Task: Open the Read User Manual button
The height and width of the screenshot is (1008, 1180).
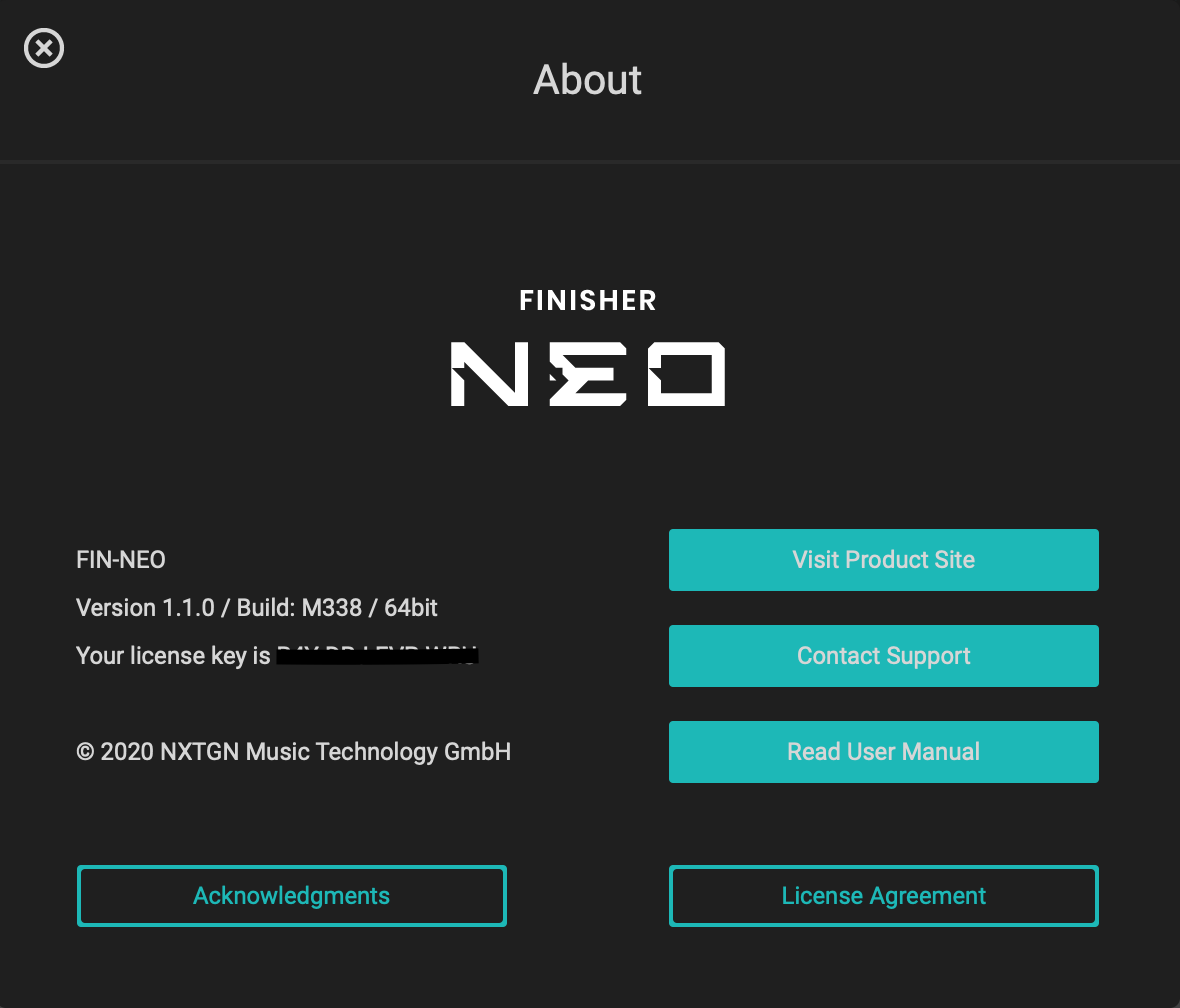Action: (883, 752)
